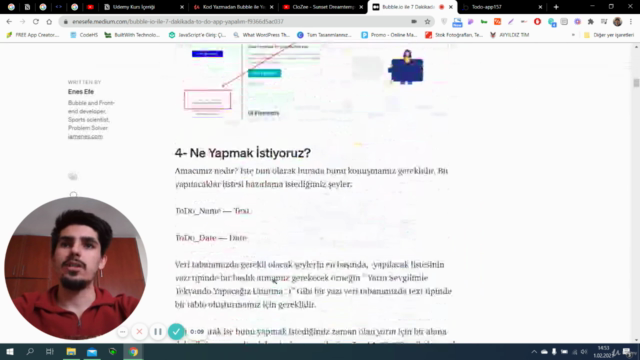Screen dimensions: 640x360
Task: Click the red Opera extension icon
Action: 537,22
